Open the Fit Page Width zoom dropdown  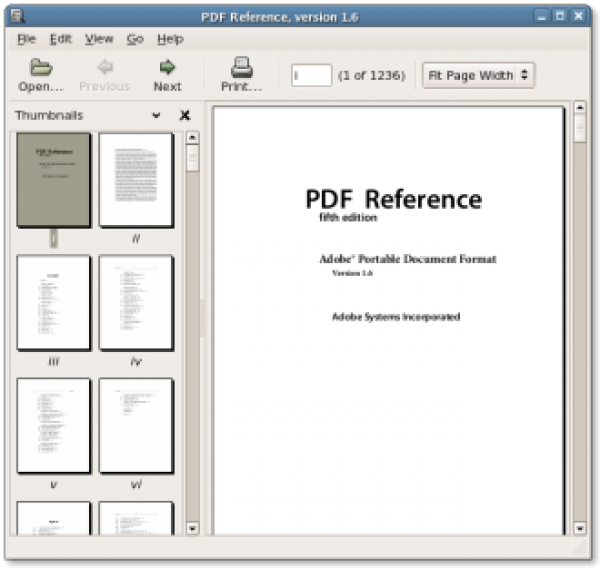[478, 75]
